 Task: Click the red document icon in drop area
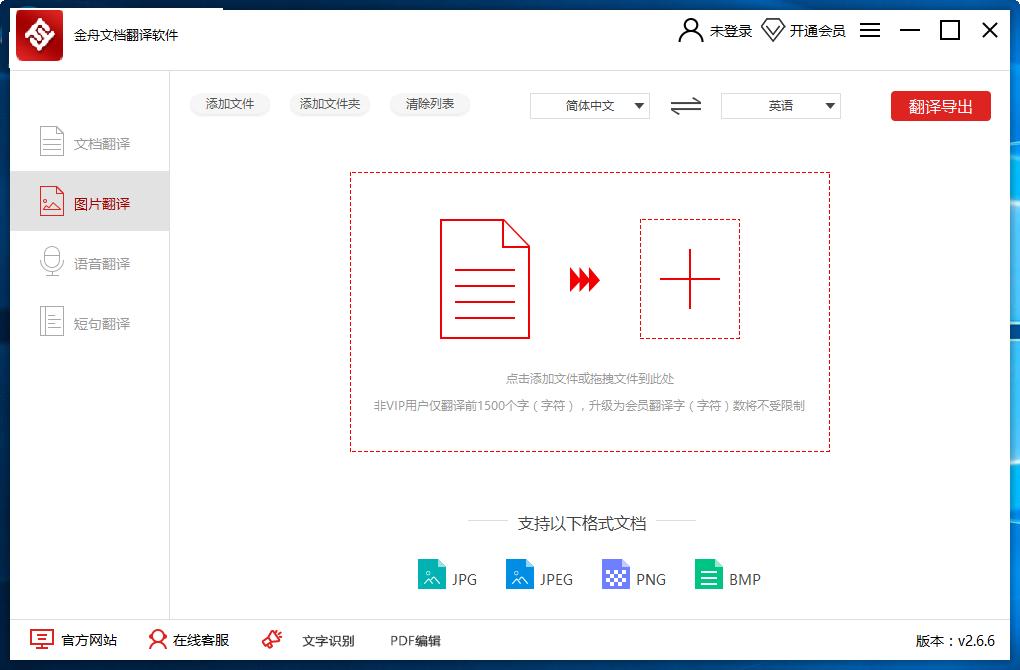tap(485, 279)
